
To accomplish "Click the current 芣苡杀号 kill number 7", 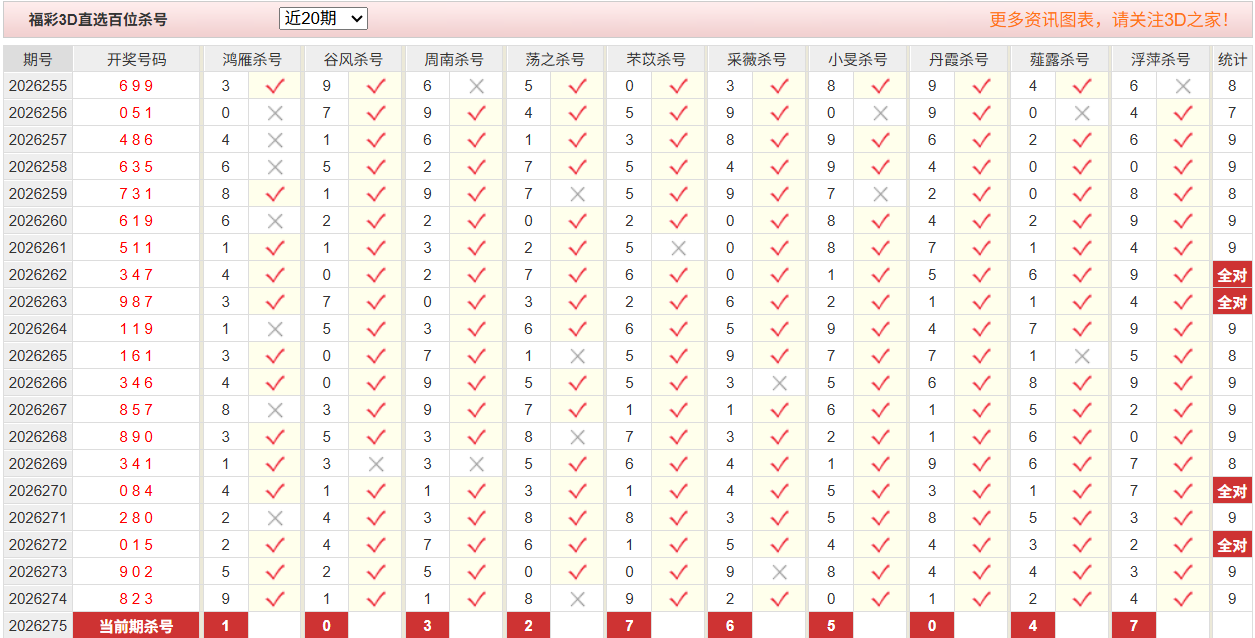I will [x=629, y=626].
